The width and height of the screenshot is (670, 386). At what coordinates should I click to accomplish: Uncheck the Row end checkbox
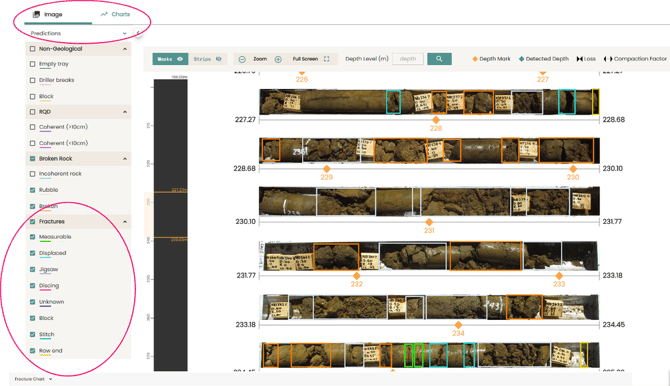pyautogui.click(x=32, y=351)
